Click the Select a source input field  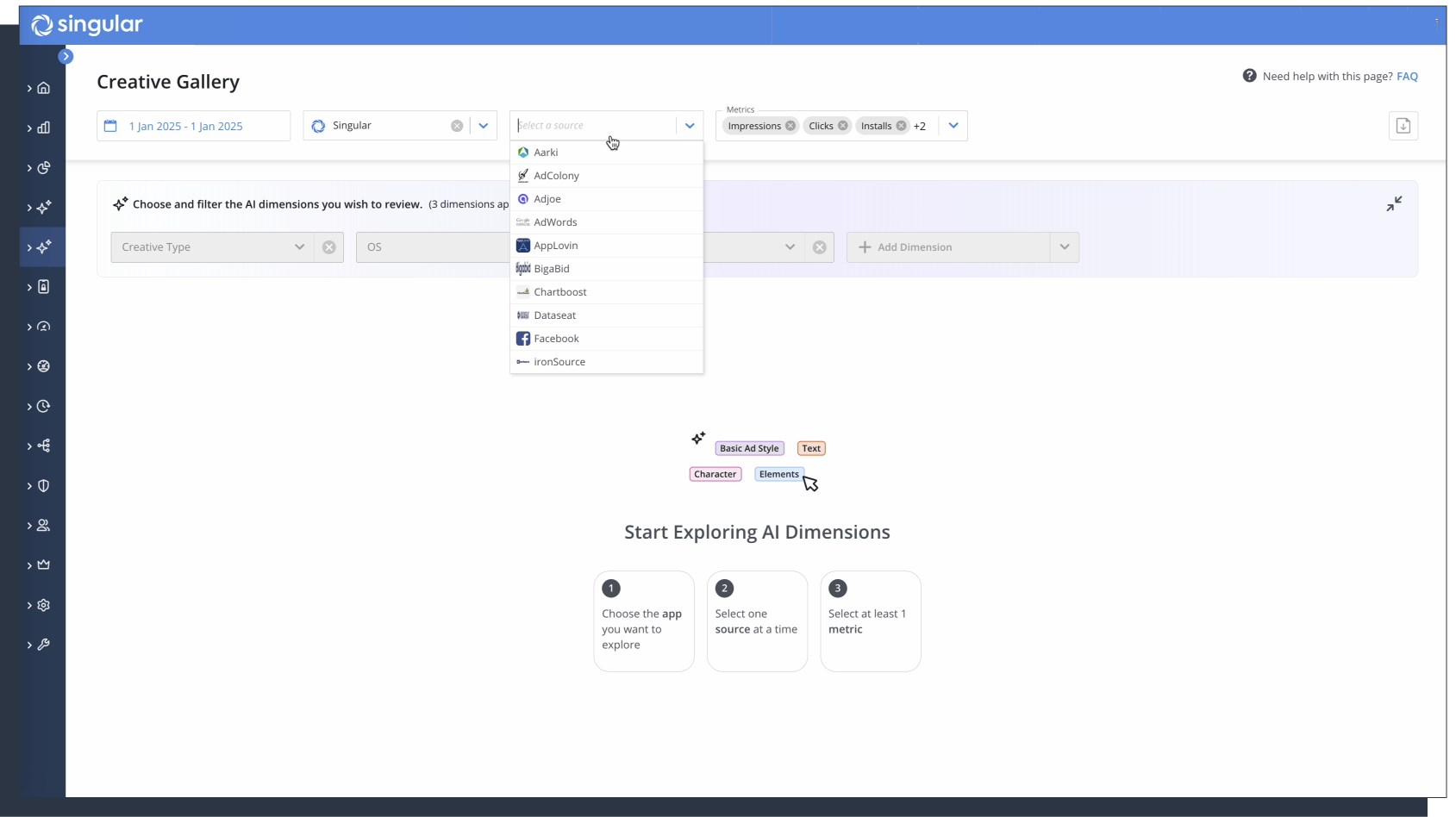coord(595,126)
